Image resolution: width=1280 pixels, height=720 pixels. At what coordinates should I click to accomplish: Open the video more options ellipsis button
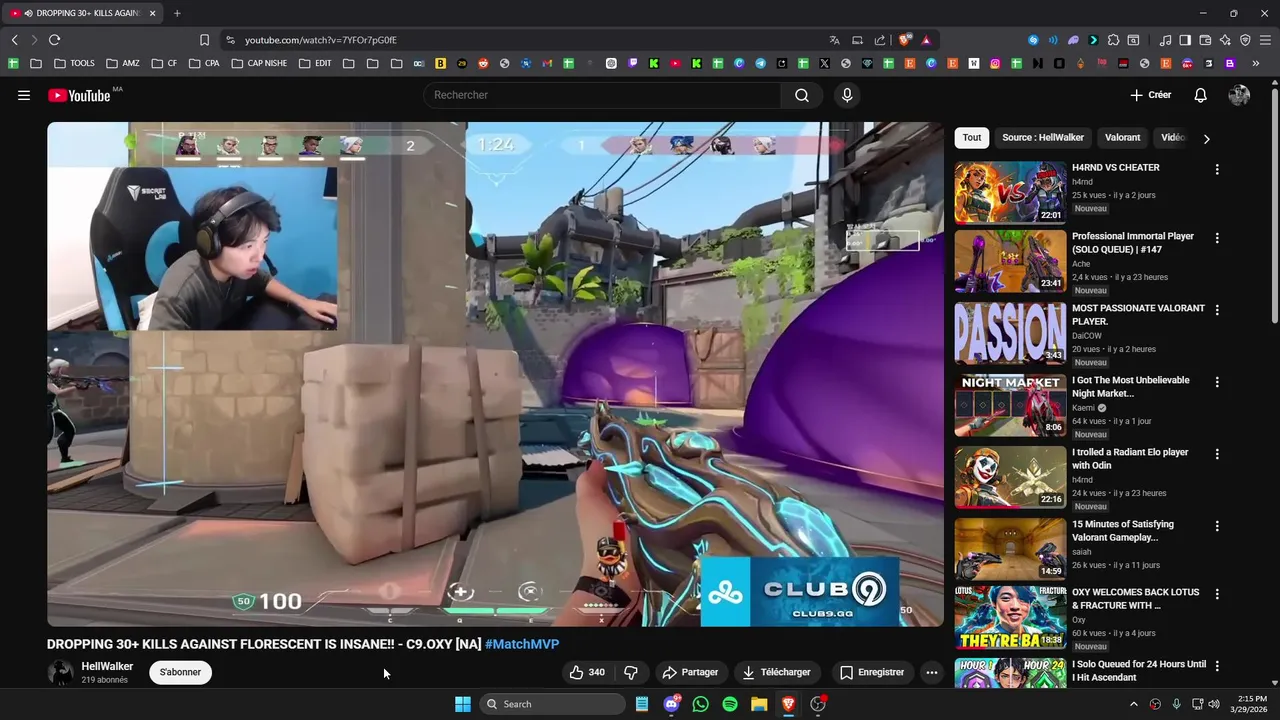(932, 672)
